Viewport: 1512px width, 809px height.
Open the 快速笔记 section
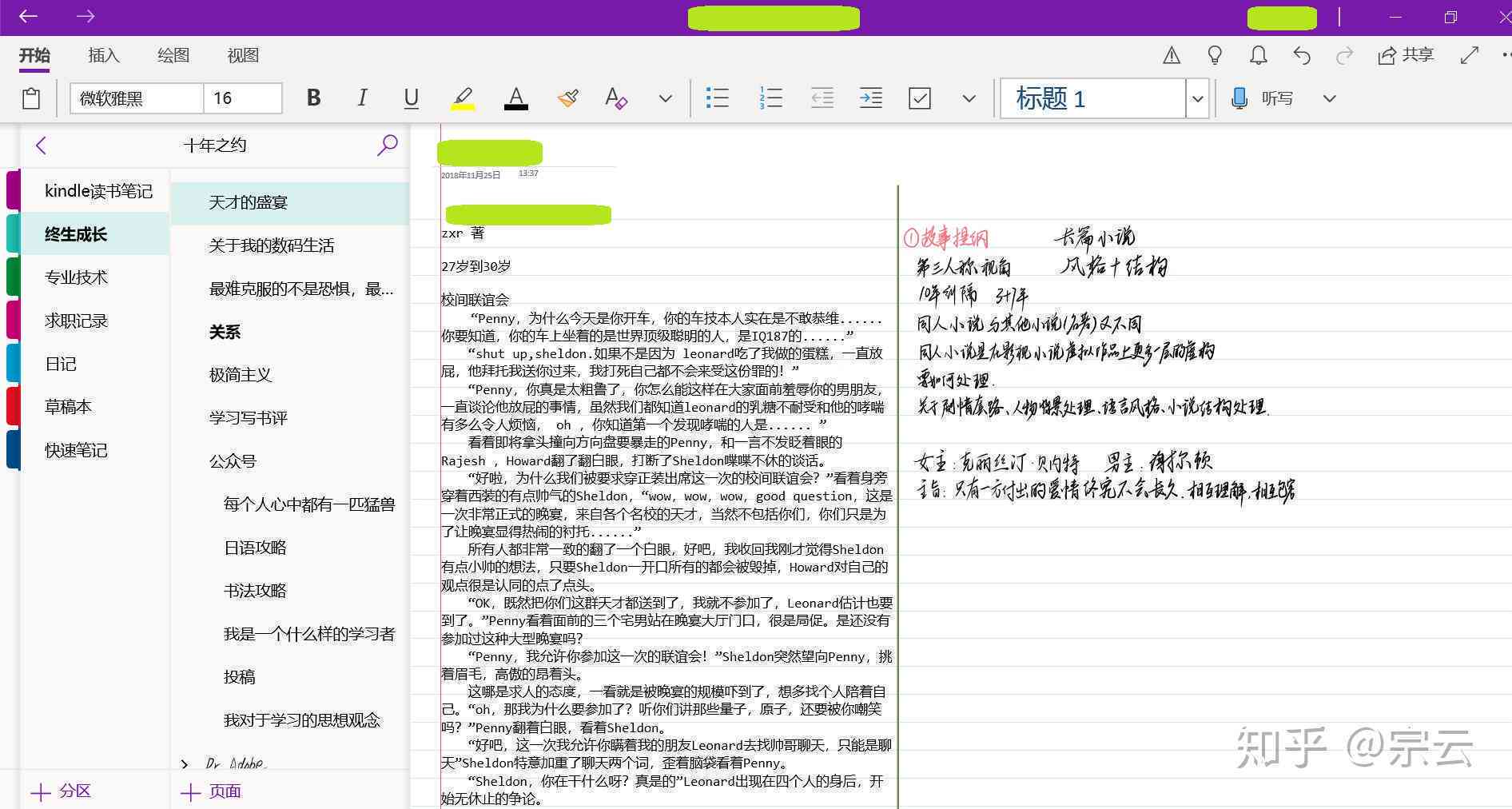[94, 450]
